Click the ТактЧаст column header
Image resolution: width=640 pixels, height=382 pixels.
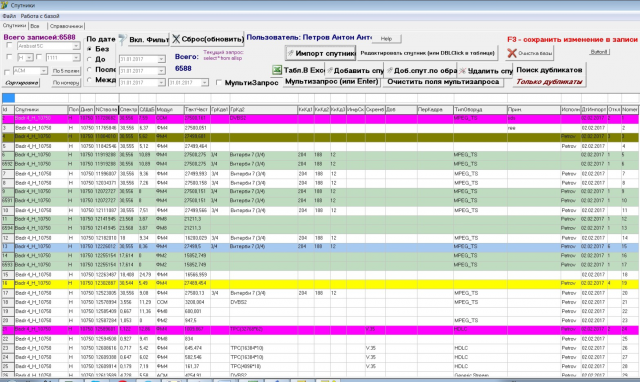[197, 109]
